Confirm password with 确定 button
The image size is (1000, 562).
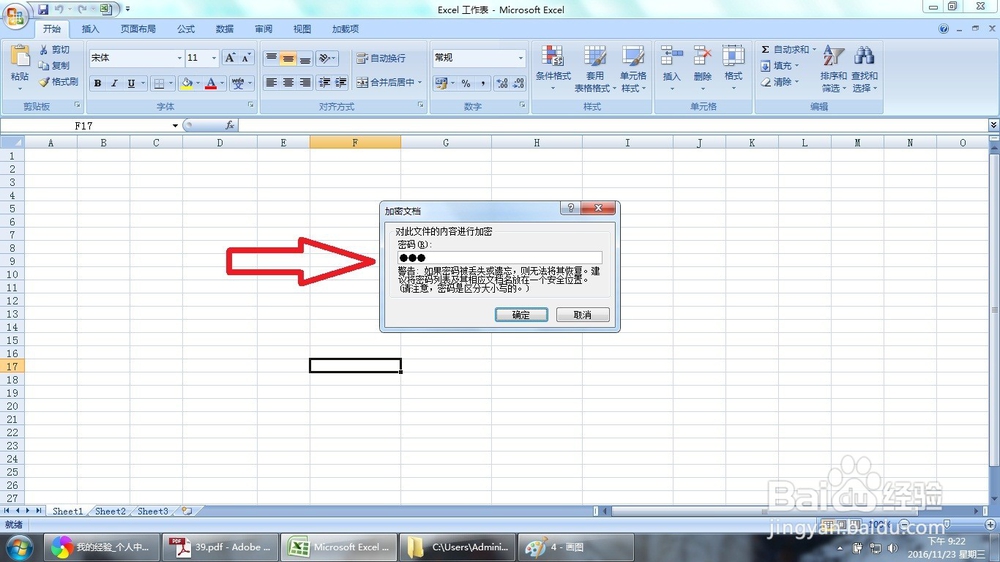(x=521, y=314)
